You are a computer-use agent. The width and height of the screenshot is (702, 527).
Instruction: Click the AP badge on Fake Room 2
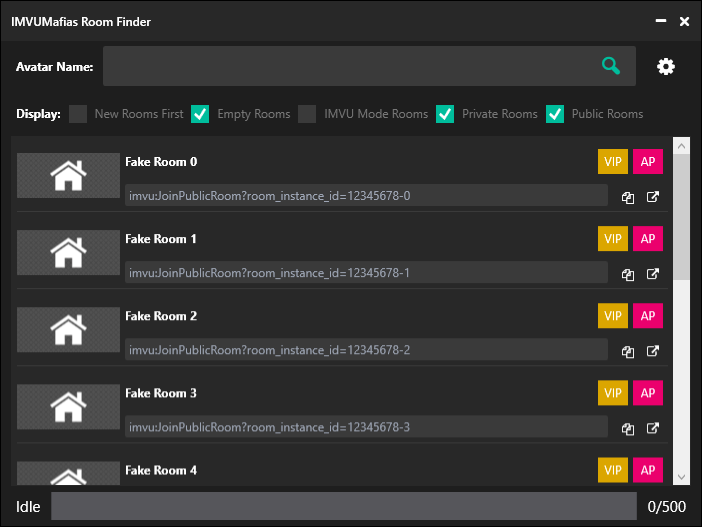(648, 316)
